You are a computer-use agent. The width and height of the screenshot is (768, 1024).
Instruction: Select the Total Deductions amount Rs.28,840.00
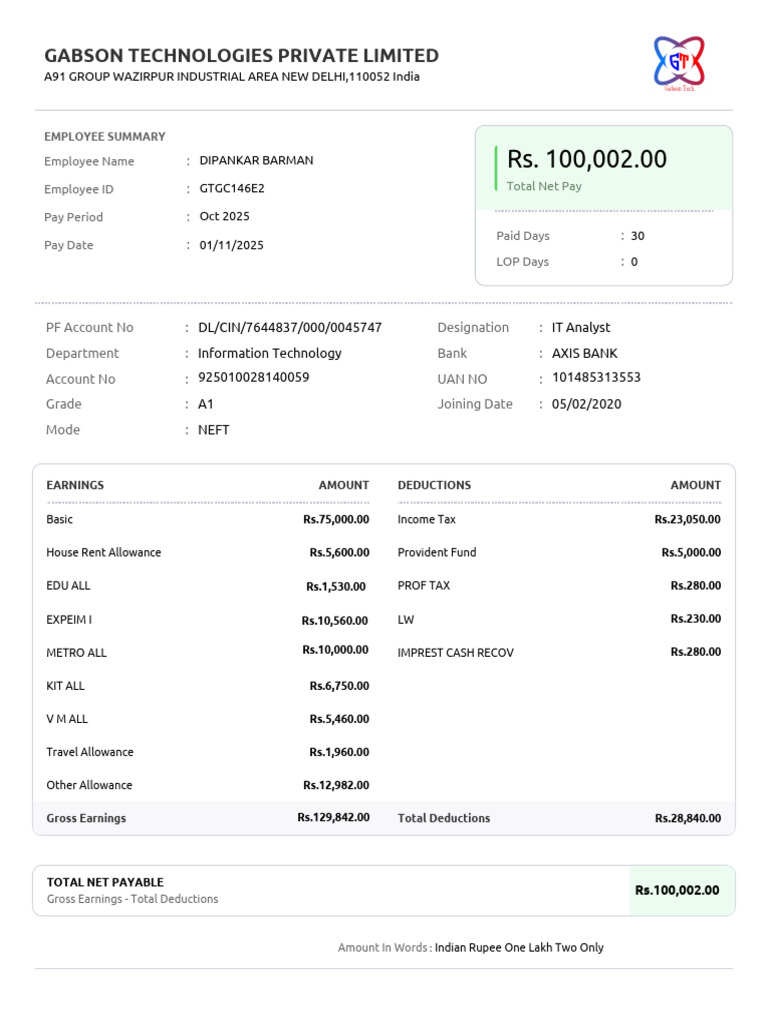click(x=688, y=818)
